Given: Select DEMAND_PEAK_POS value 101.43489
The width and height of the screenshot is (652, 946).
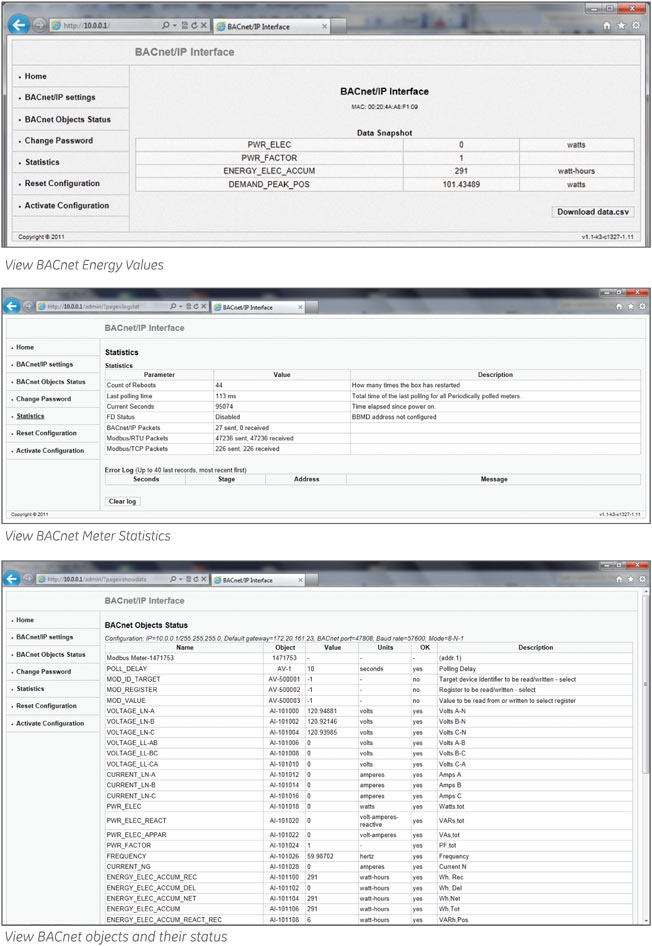Looking at the screenshot, I should coord(461,185).
